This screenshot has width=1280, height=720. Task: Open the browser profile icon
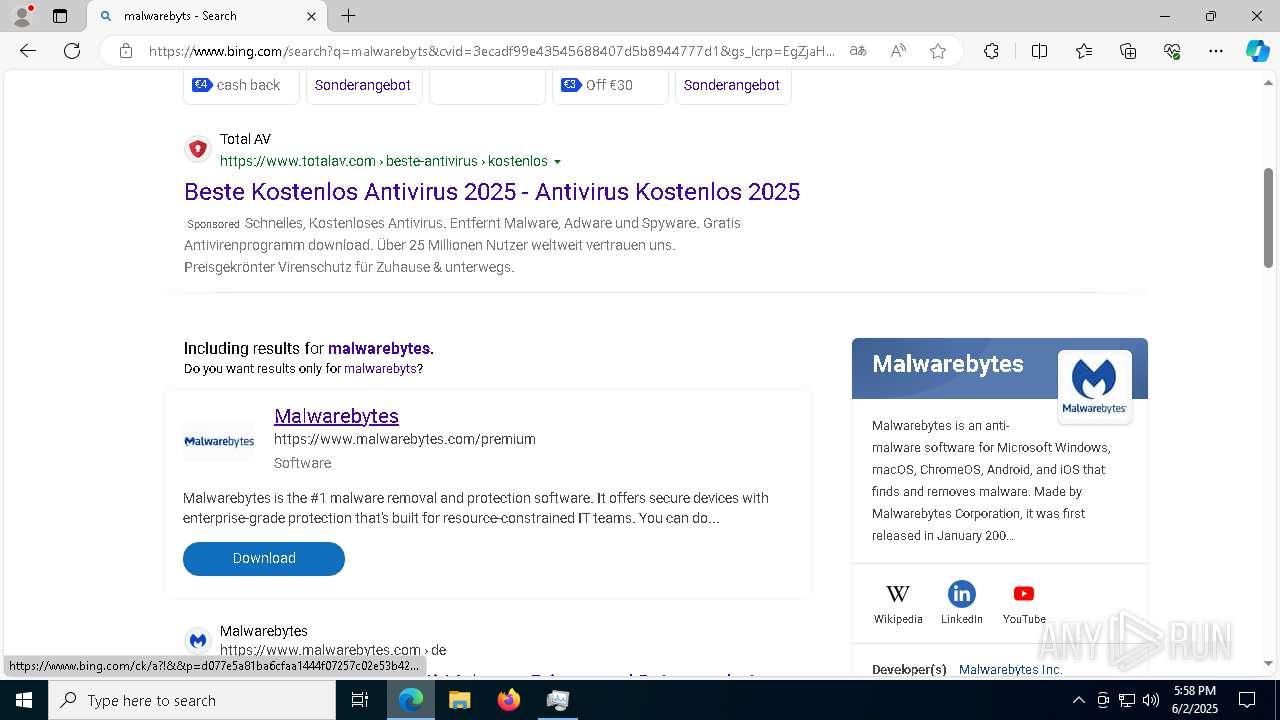[22, 16]
